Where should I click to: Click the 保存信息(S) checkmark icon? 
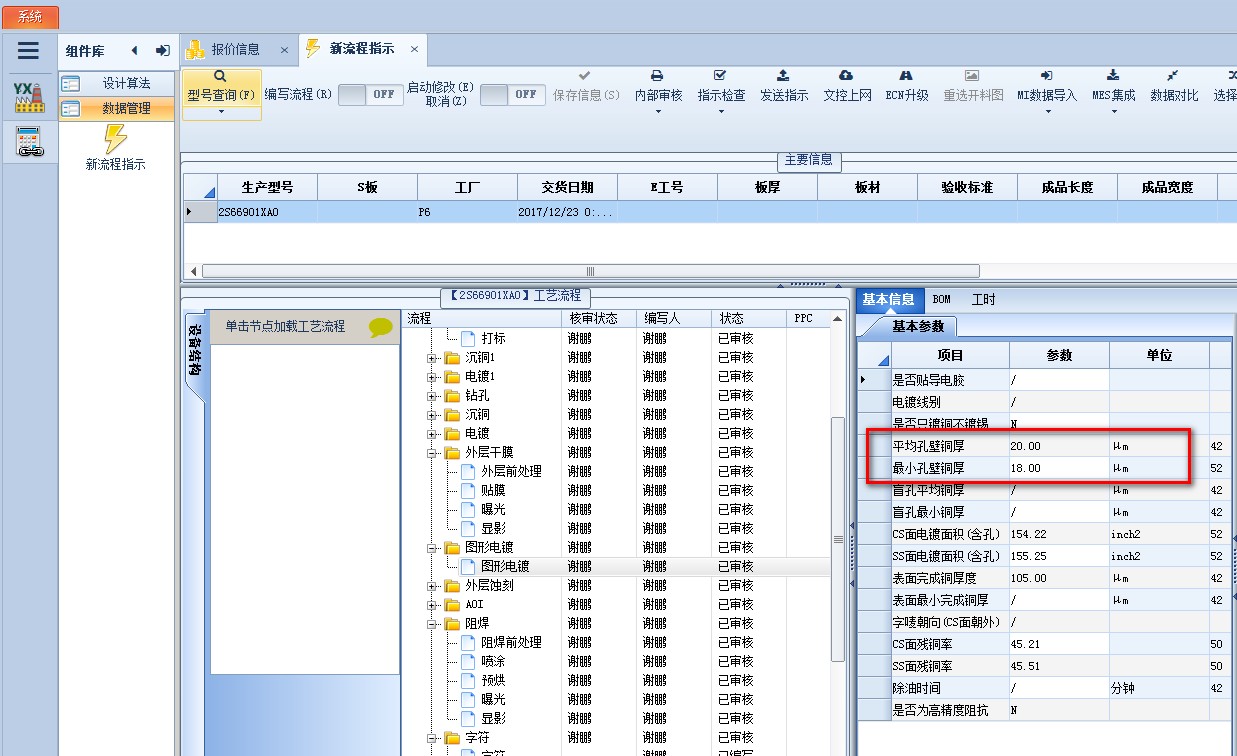(x=585, y=76)
